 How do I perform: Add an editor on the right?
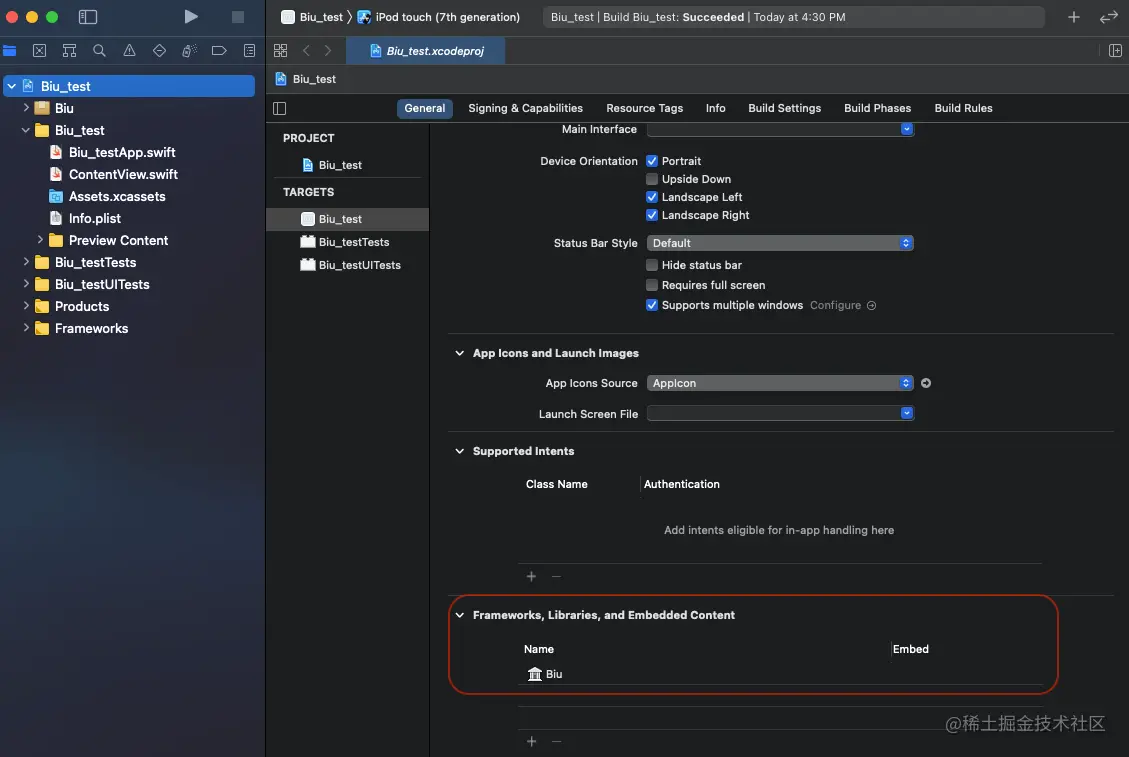click(1115, 50)
